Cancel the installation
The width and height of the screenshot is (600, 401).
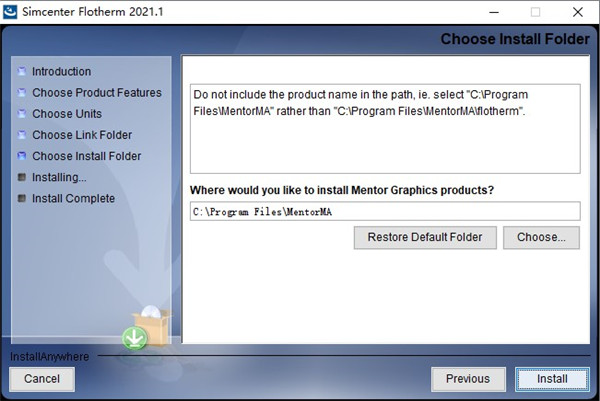click(42, 379)
